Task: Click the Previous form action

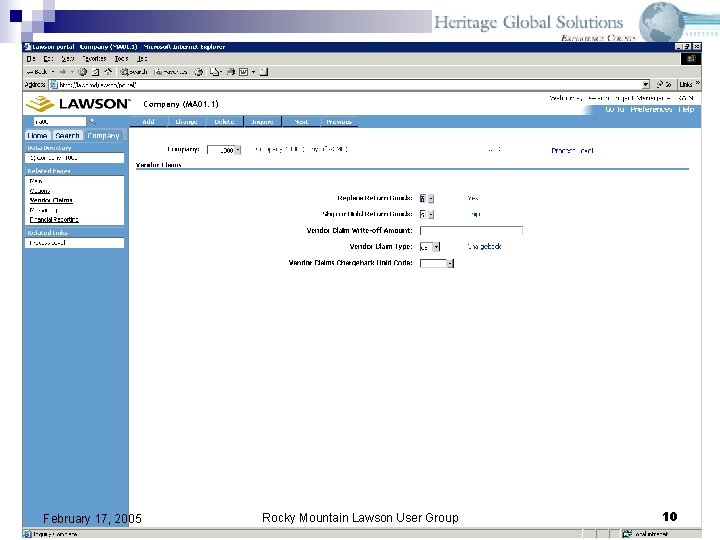Action: coord(339,122)
